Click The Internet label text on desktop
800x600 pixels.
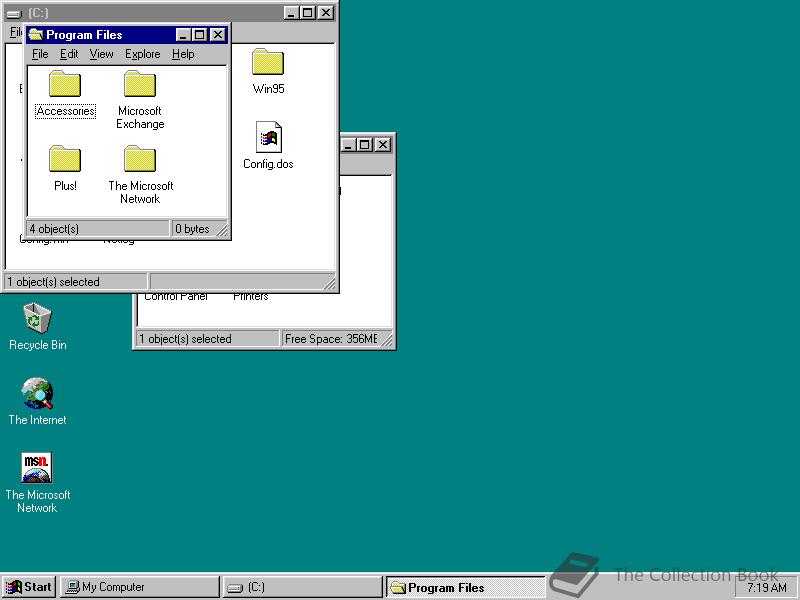point(37,420)
